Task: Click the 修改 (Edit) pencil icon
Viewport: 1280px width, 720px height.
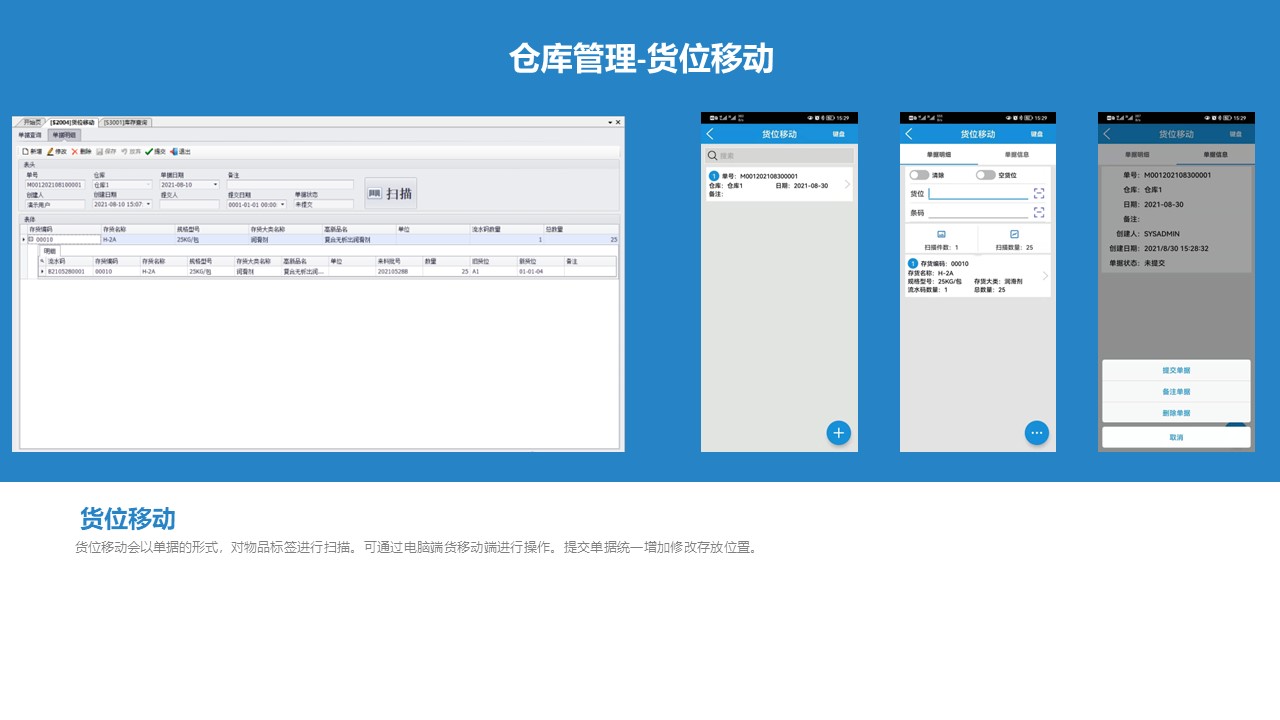Action: (50, 151)
